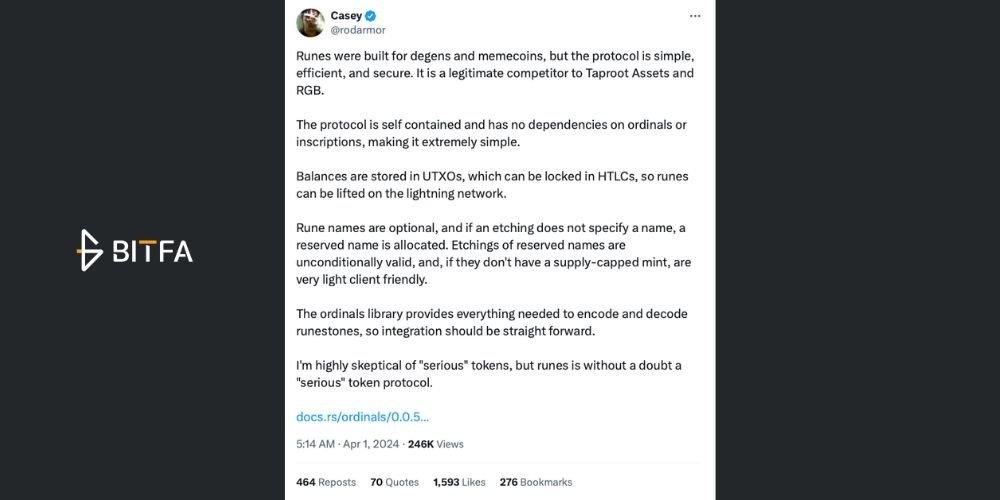The width and height of the screenshot is (1000, 500).
Task: Visit the @rodarmor handle
Action: click(358, 30)
